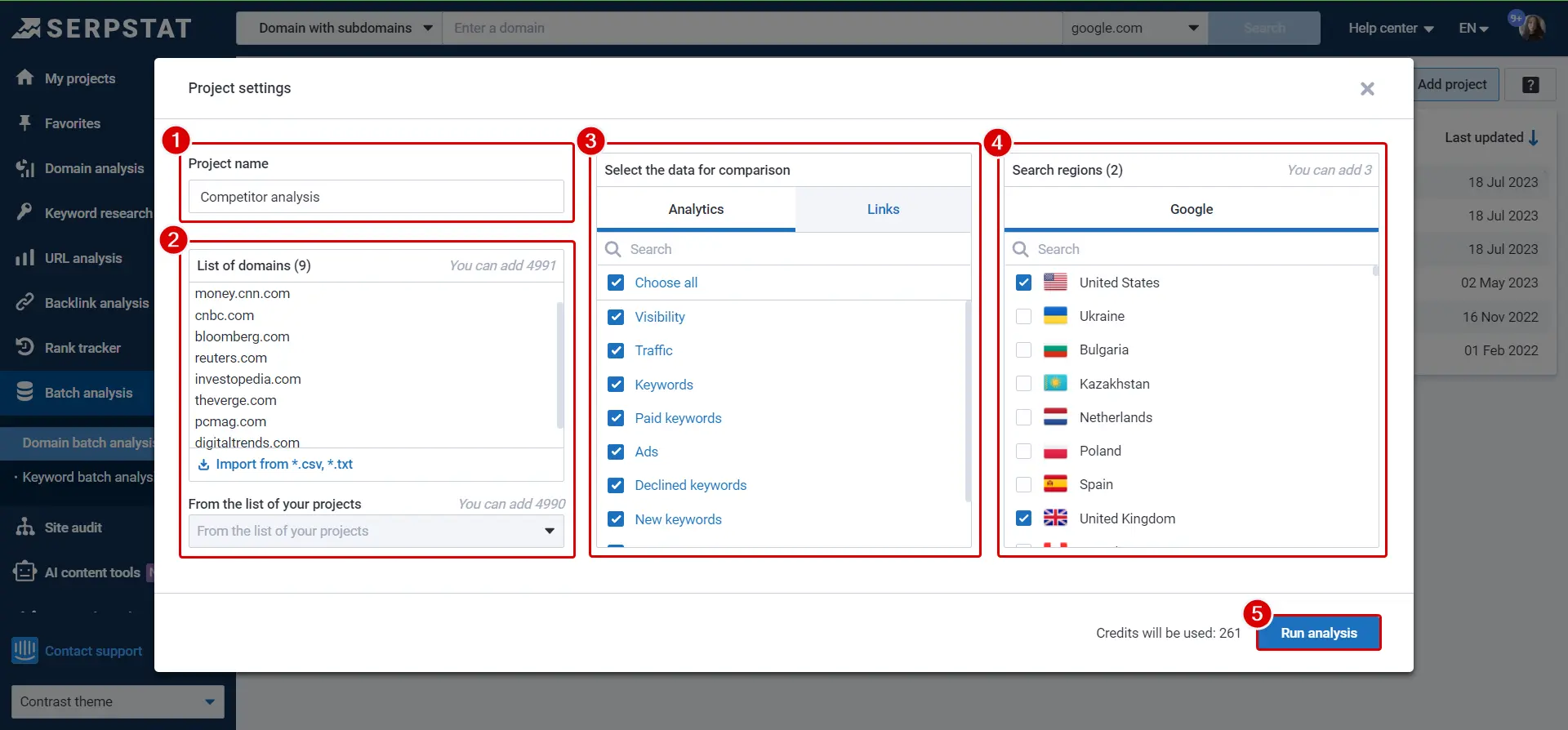Open Keyword research via its key icon
The image size is (1568, 730).
(24, 212)
